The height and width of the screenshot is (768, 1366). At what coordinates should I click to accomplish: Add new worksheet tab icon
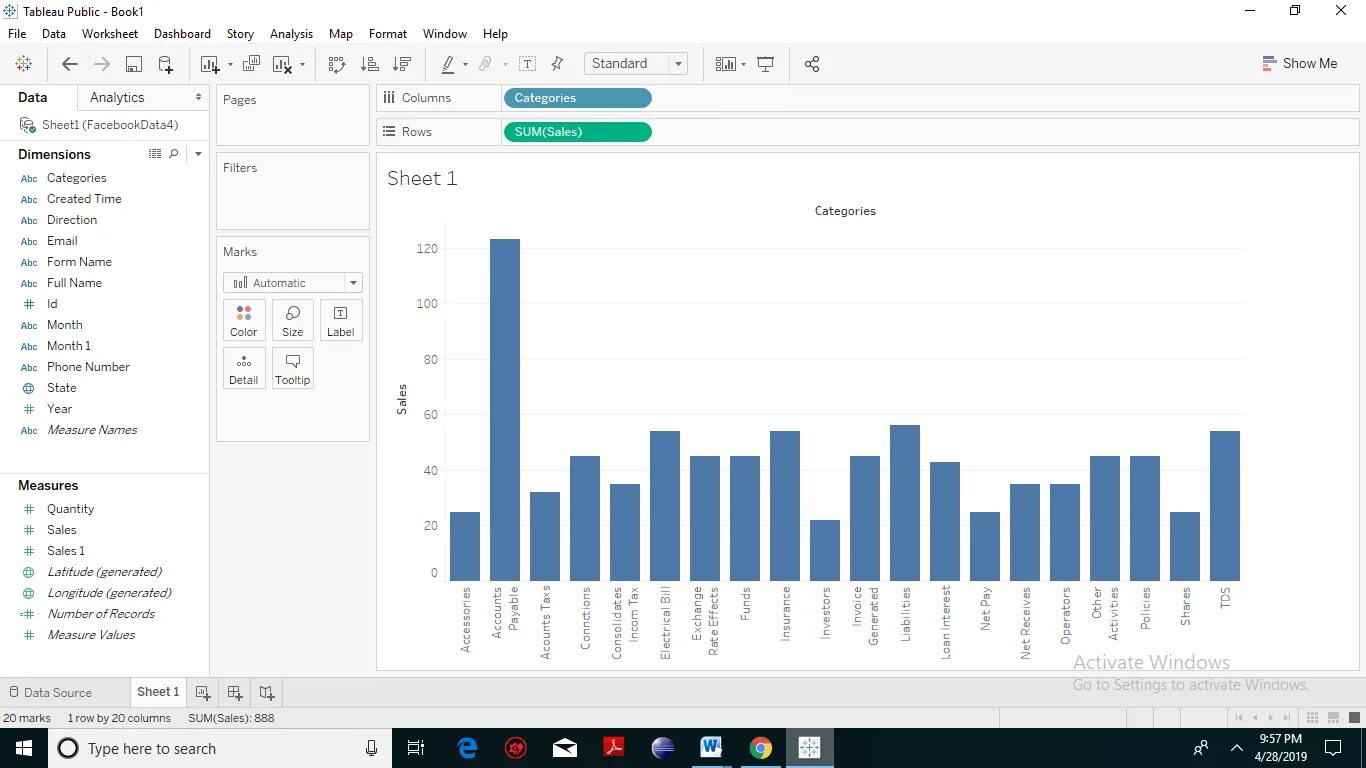tap(203, 692)
